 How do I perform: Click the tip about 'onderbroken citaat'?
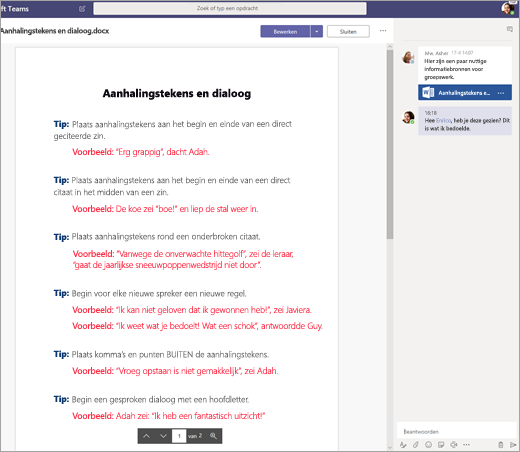[x=157, y=237]
